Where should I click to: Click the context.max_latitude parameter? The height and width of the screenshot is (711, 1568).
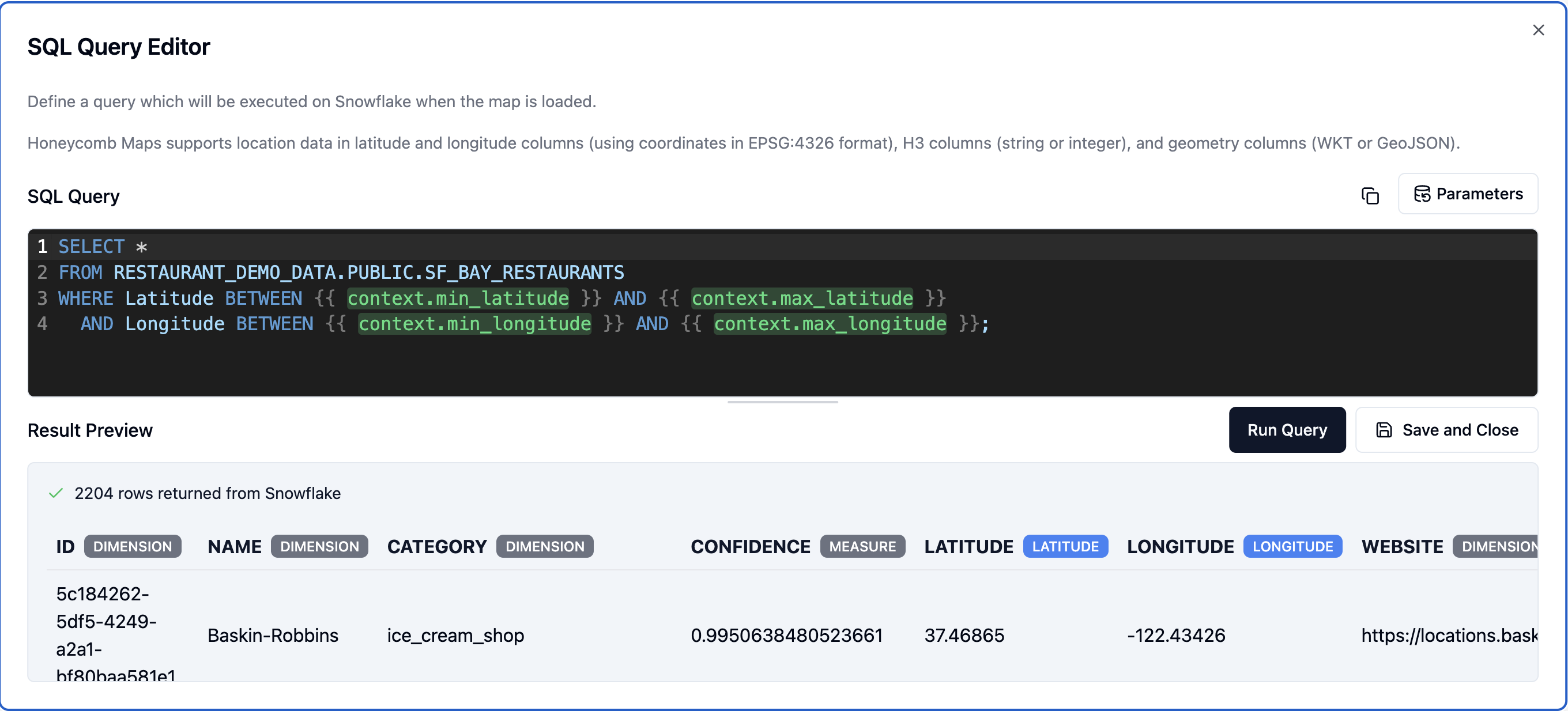(802, 298)
